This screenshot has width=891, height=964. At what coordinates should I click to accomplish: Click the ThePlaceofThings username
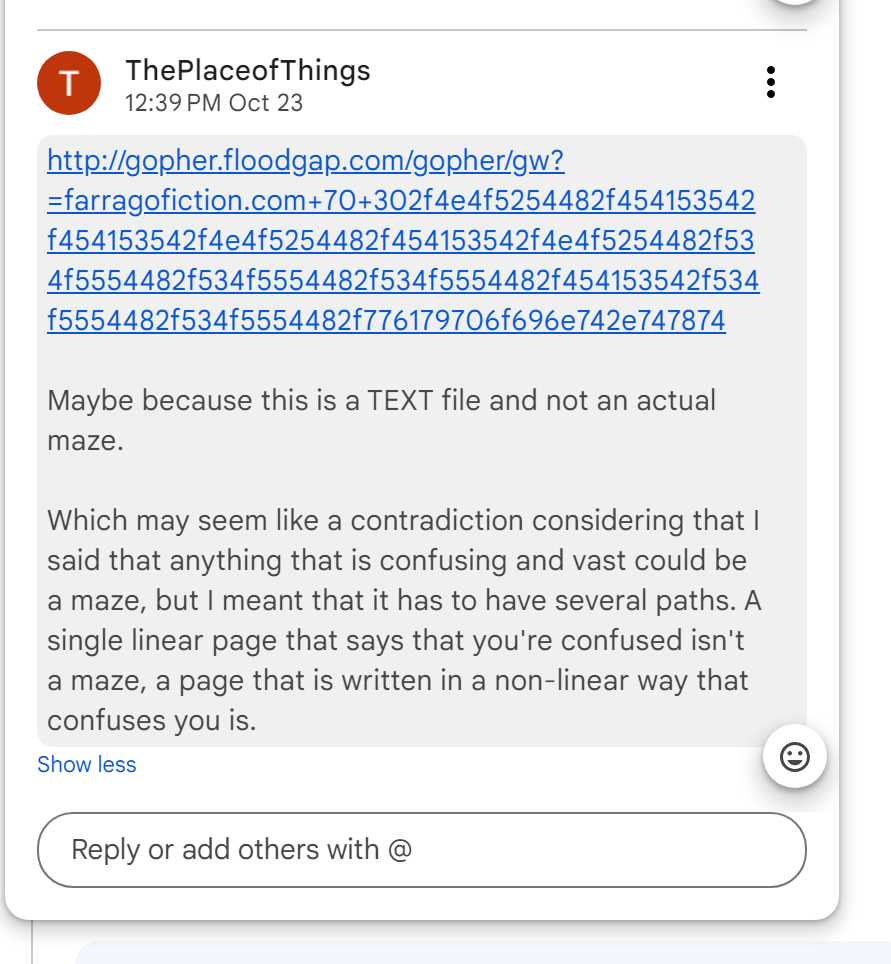pyautogui.click(x=247, y=70)
